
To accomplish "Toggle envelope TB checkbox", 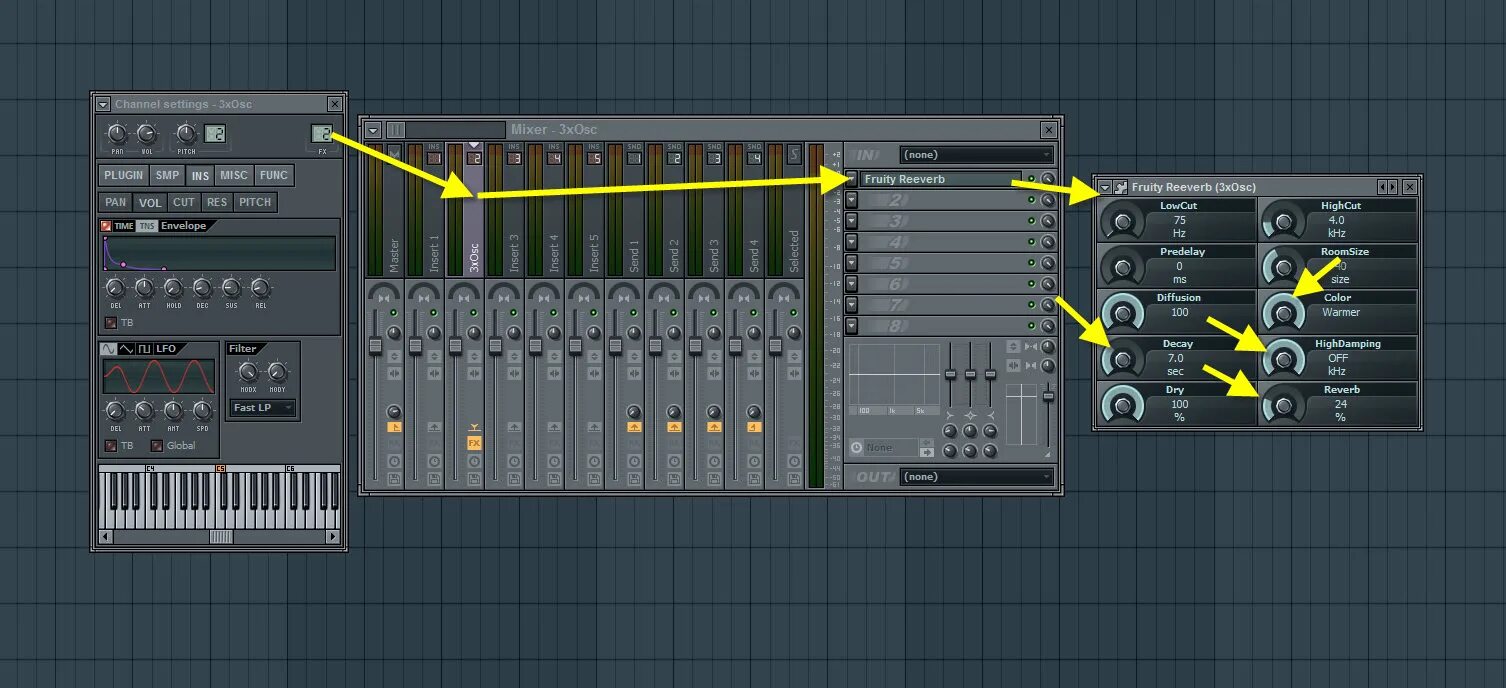I will point(111,322).
